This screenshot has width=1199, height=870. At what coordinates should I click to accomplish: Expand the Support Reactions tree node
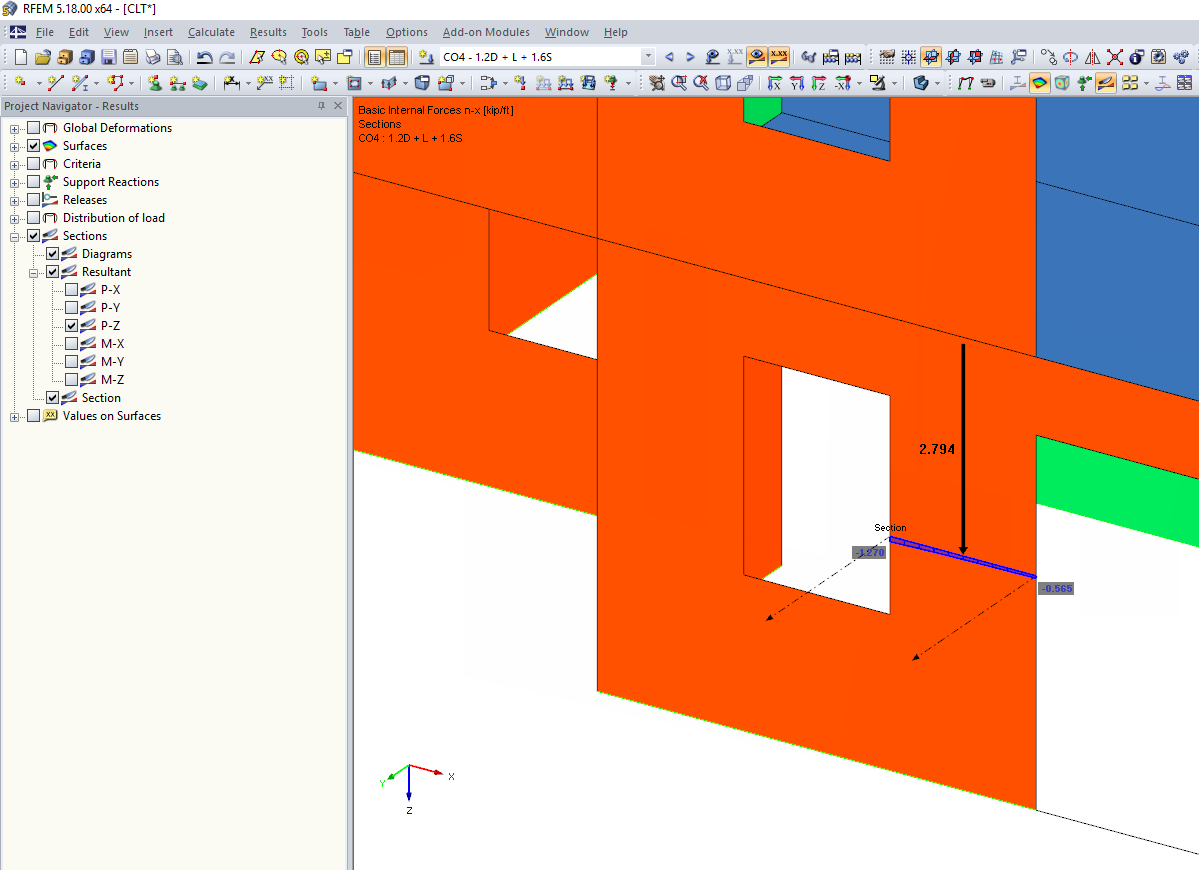tap(15, 183)
